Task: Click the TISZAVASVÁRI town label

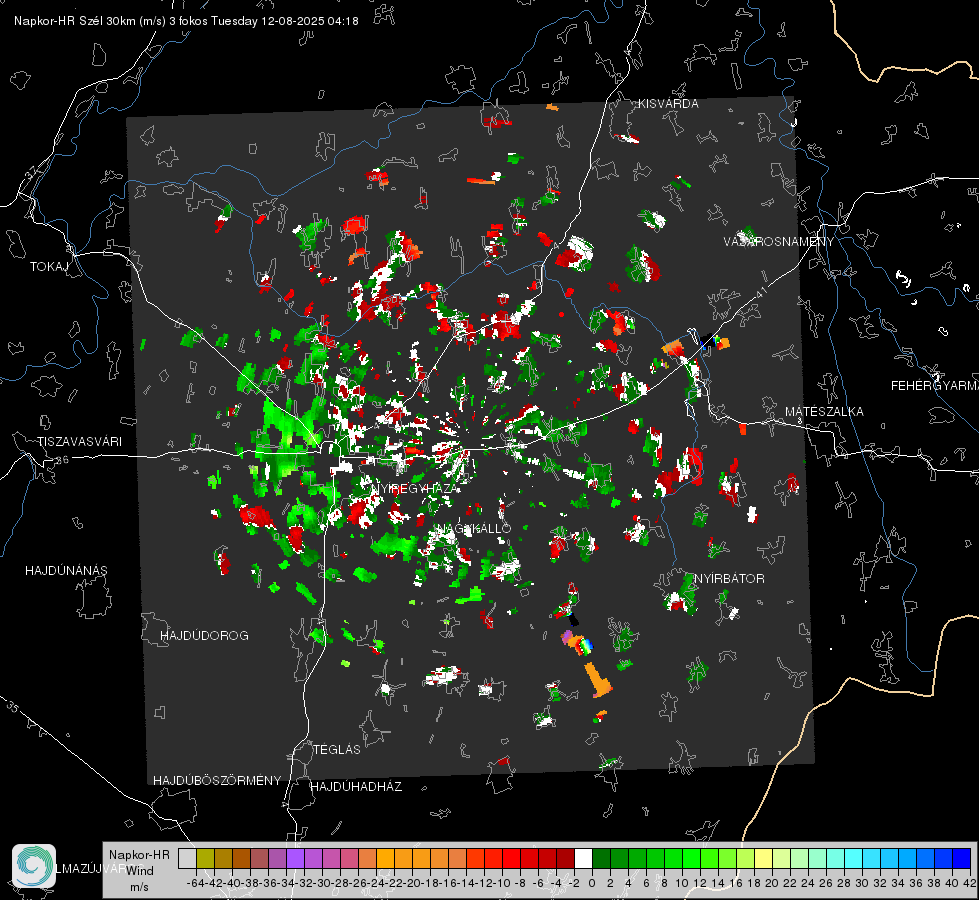Action: (x=79, y=442)
